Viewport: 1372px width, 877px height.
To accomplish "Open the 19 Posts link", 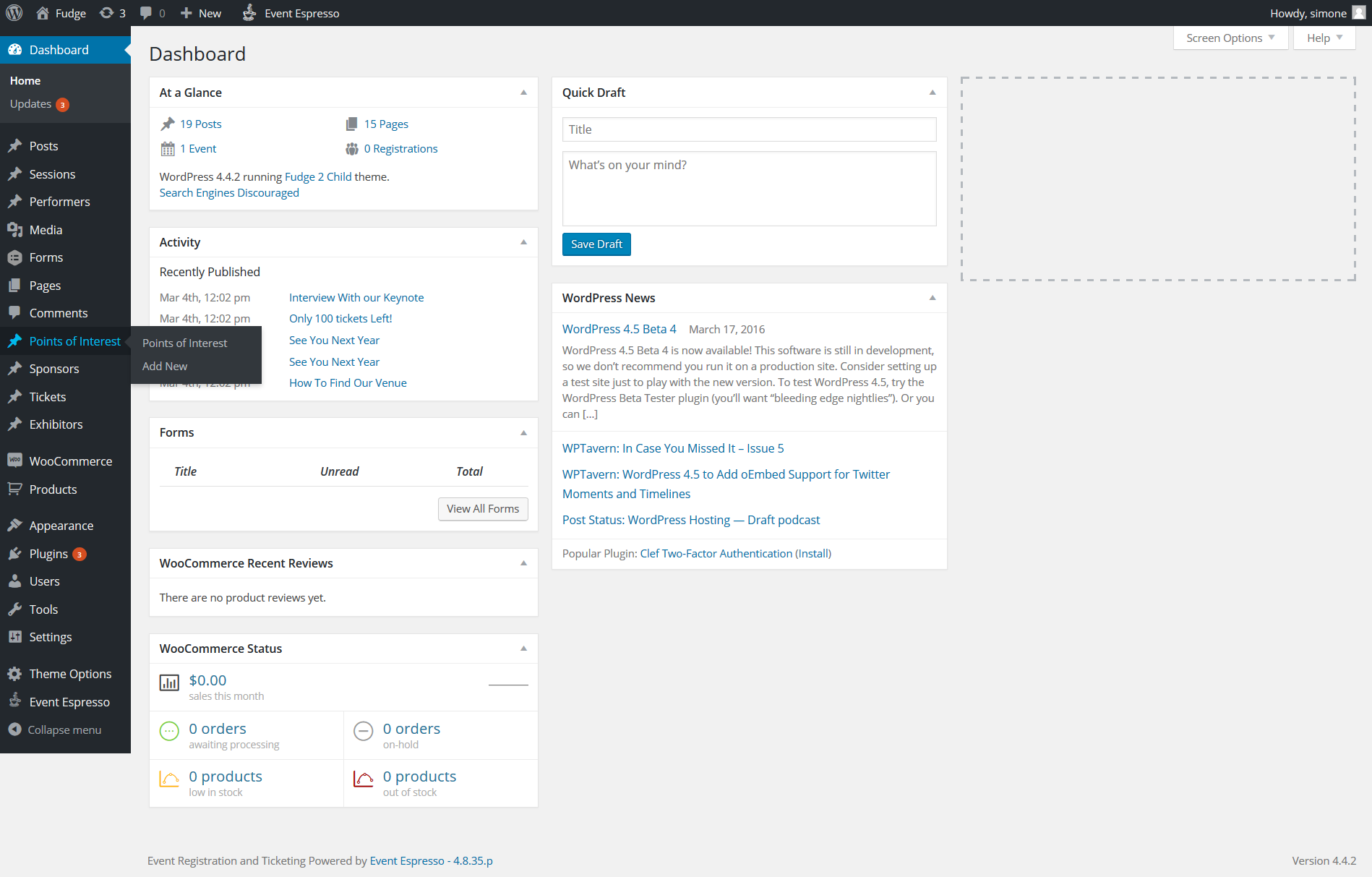I will pyautogui.click(x=201, y=124).
